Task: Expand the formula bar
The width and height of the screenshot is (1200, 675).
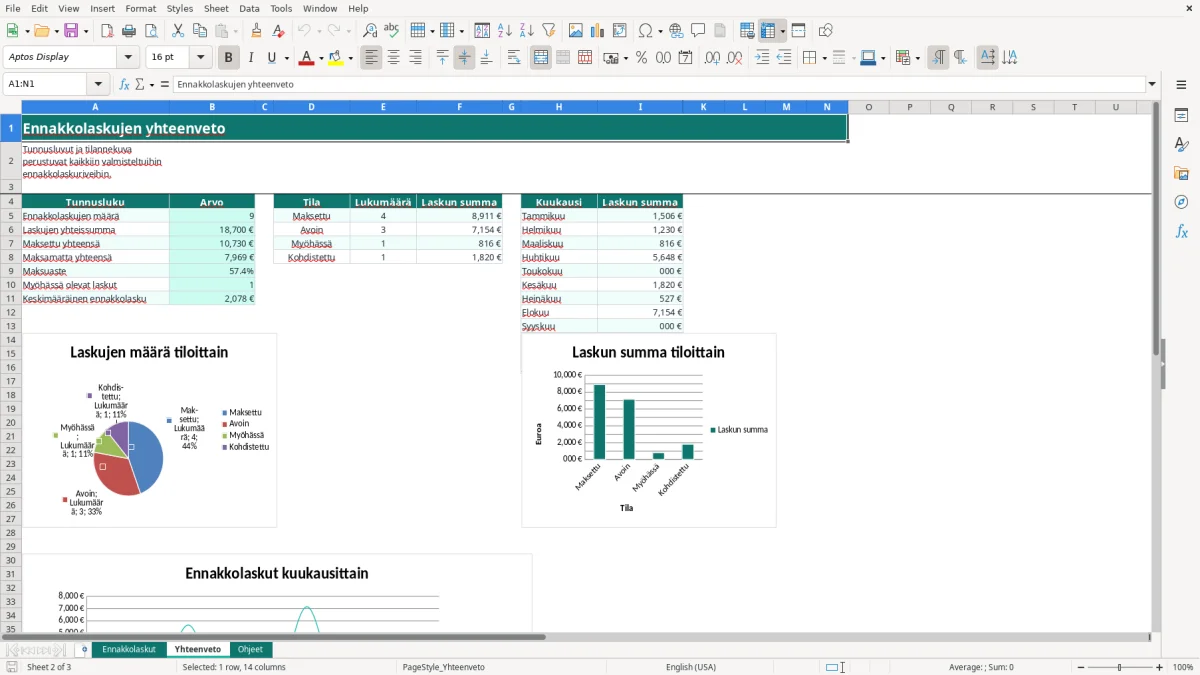Action: (1152, 85)
